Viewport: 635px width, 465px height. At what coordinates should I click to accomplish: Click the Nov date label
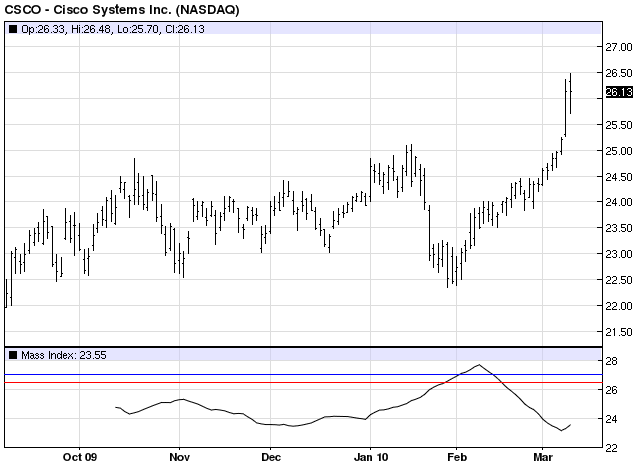(x=179, y=457)
